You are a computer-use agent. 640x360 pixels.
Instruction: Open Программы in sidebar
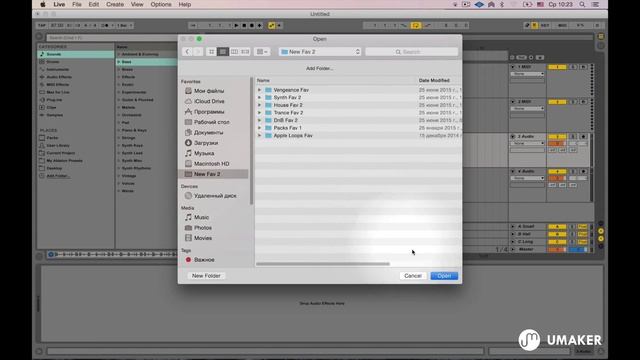point(209,112)
